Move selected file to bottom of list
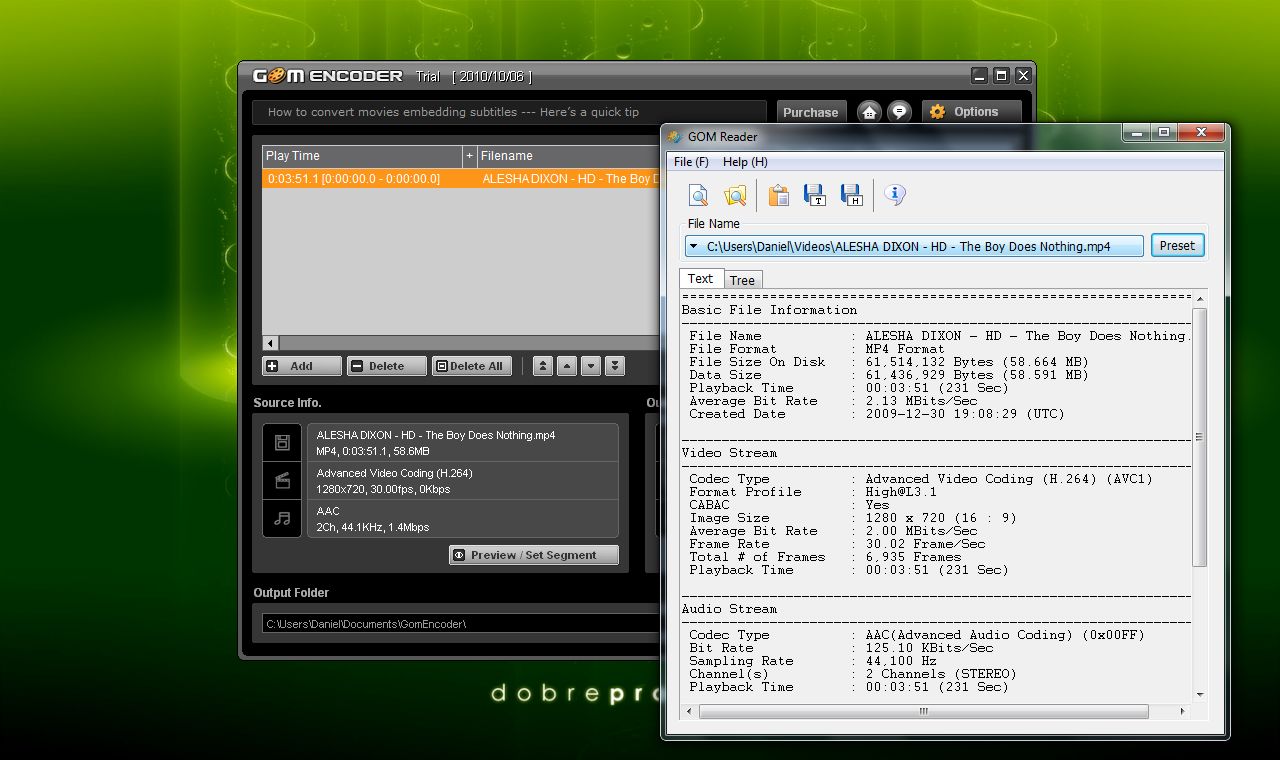 [615, 366]
